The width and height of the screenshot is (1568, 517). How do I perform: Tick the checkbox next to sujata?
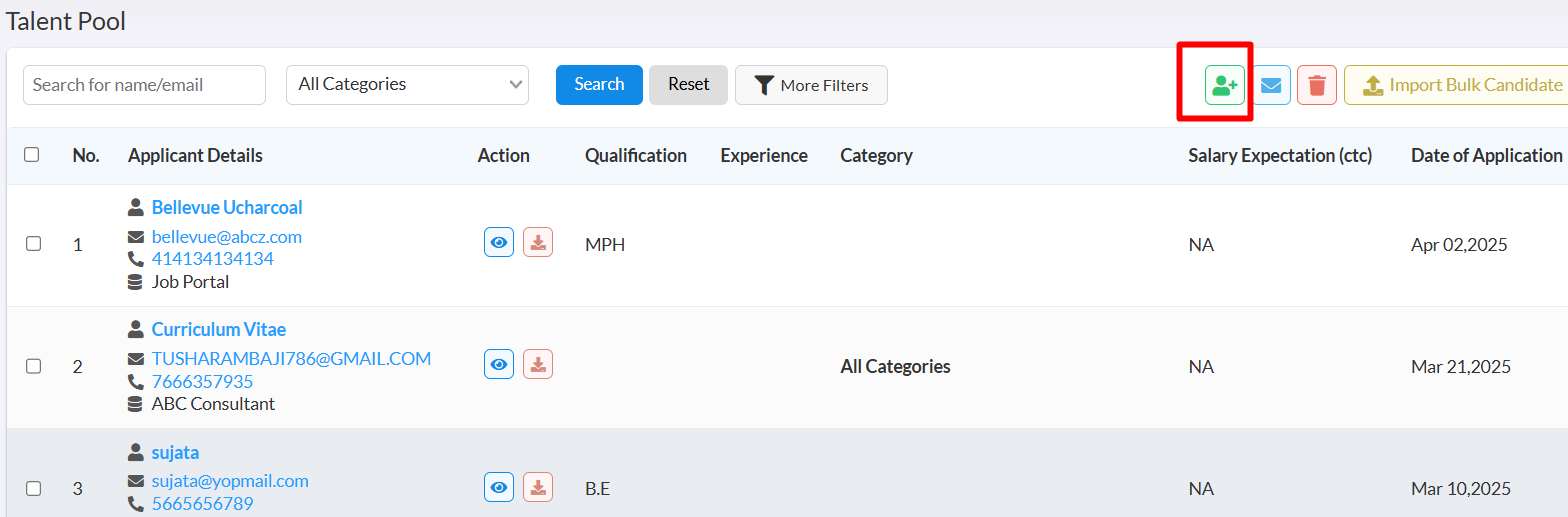(33, 488)
